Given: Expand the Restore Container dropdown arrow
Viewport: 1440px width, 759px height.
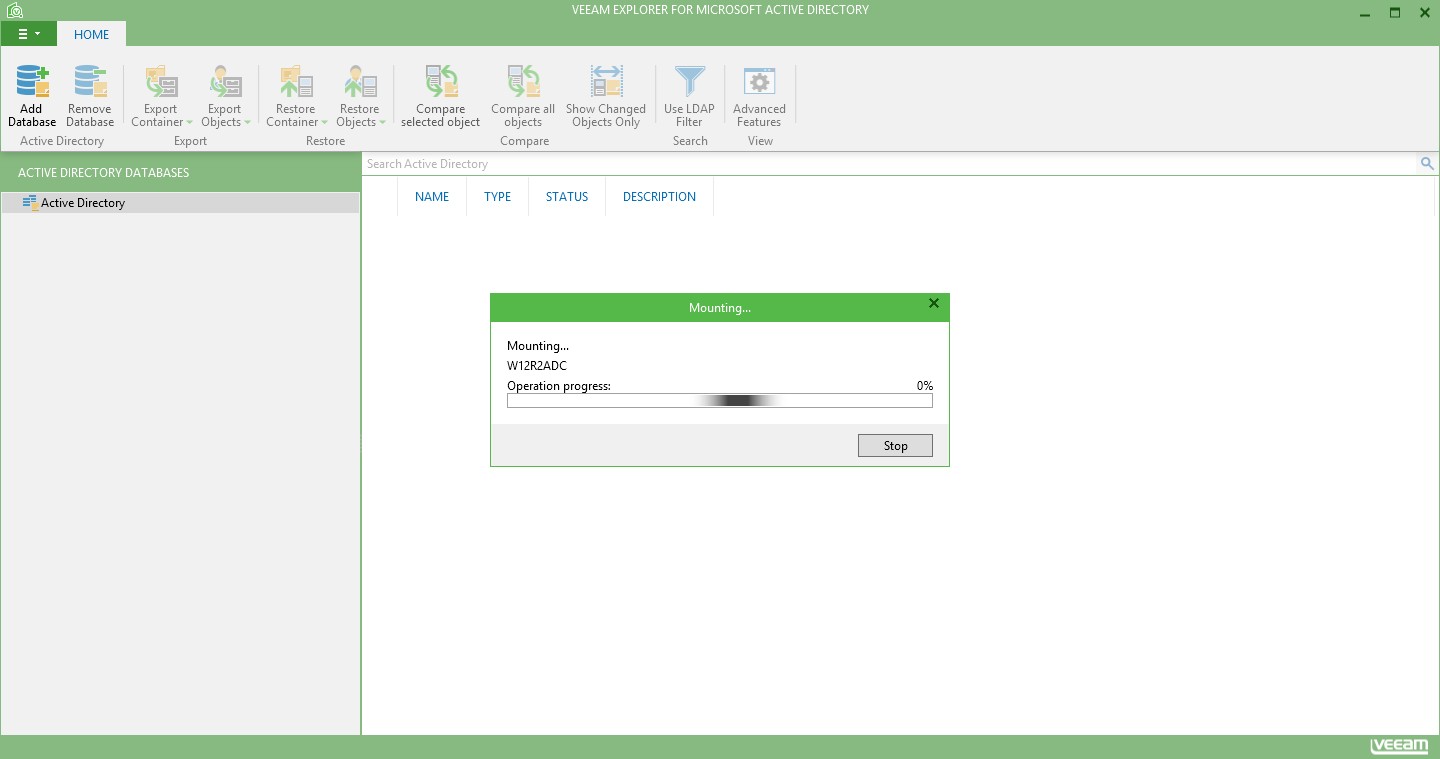Looking at the screenshot, I should point(324,123).
